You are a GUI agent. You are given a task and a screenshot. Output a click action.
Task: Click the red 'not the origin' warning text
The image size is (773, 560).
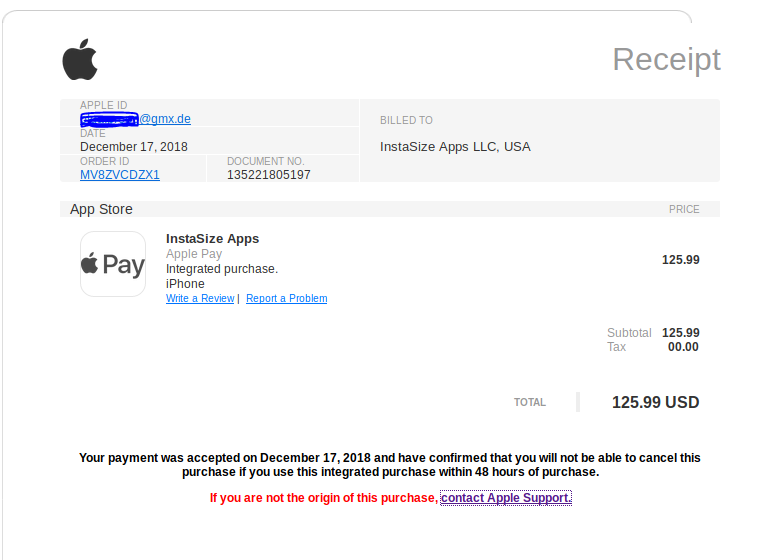pos(323,498)
